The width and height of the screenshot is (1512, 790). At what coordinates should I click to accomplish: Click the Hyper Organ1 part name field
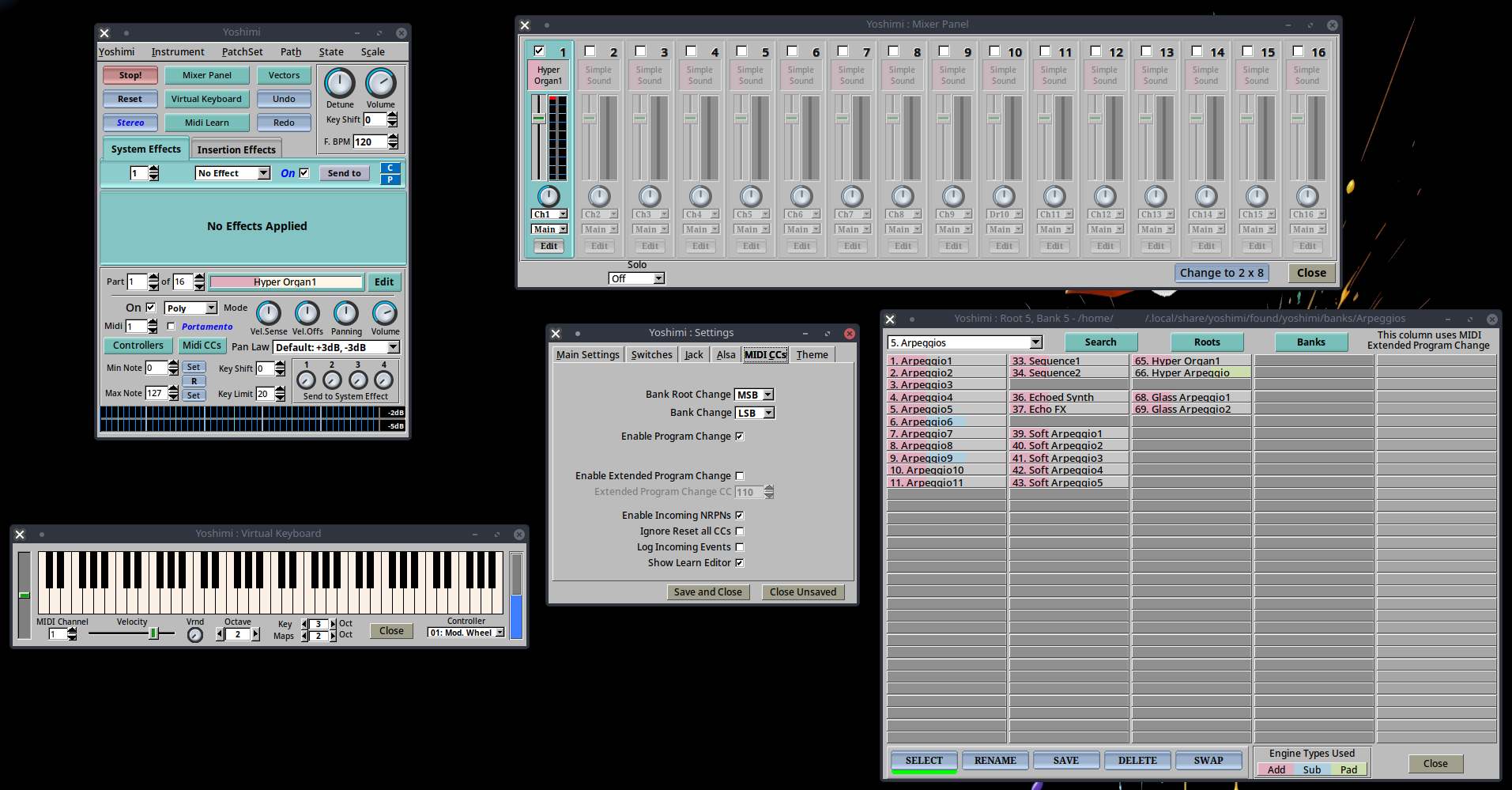(x=286, y=282)
